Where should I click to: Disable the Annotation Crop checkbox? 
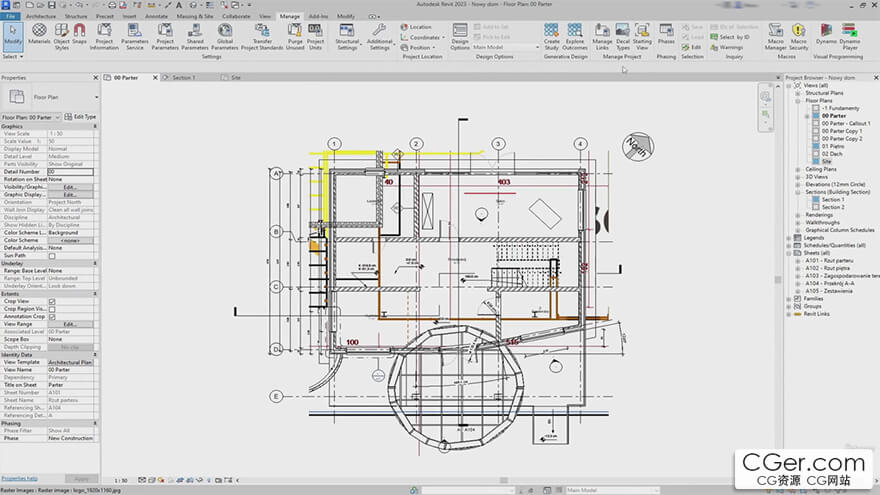coord(53,317)
